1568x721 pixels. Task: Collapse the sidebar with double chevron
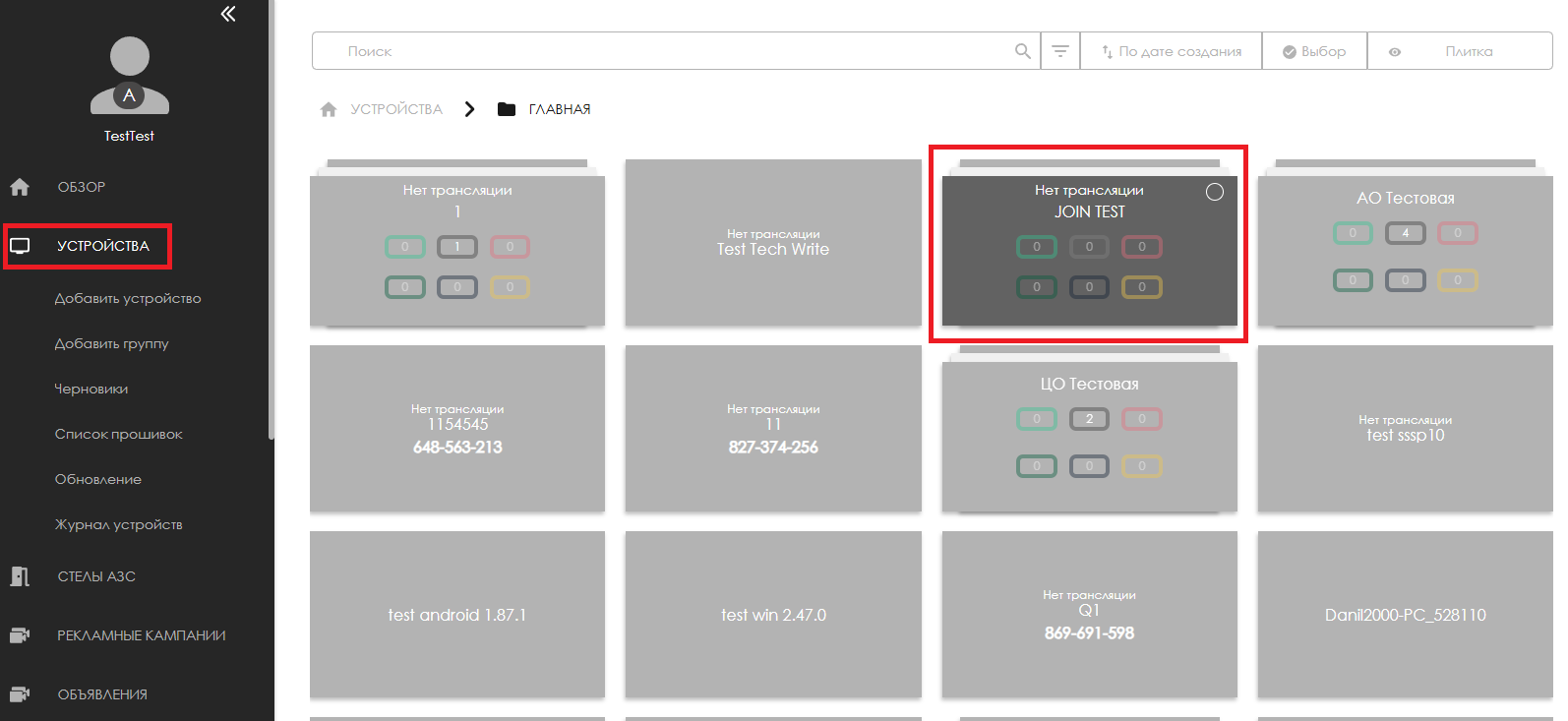[x=228, y=14]
